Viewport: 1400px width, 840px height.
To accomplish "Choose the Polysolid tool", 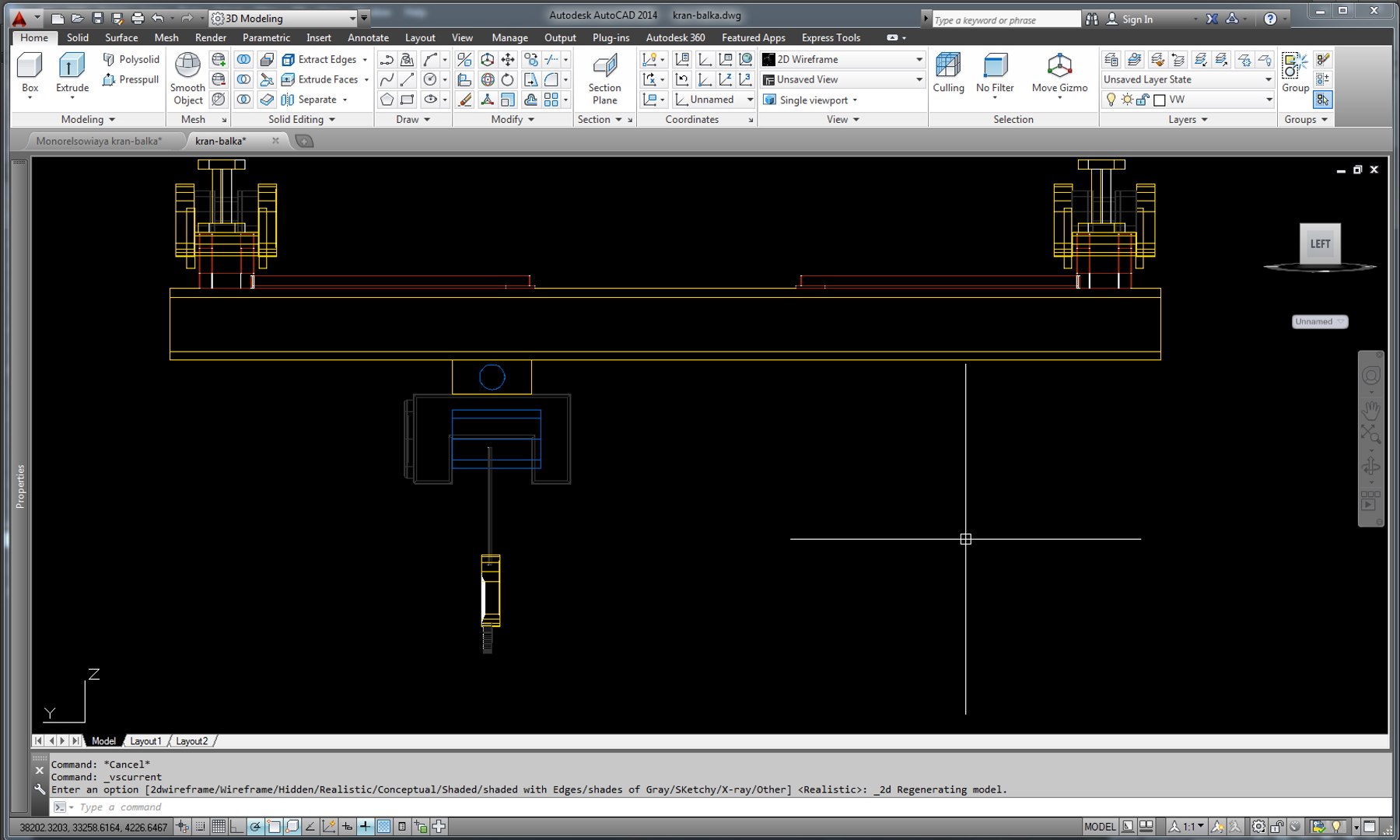I will [131, 59].
